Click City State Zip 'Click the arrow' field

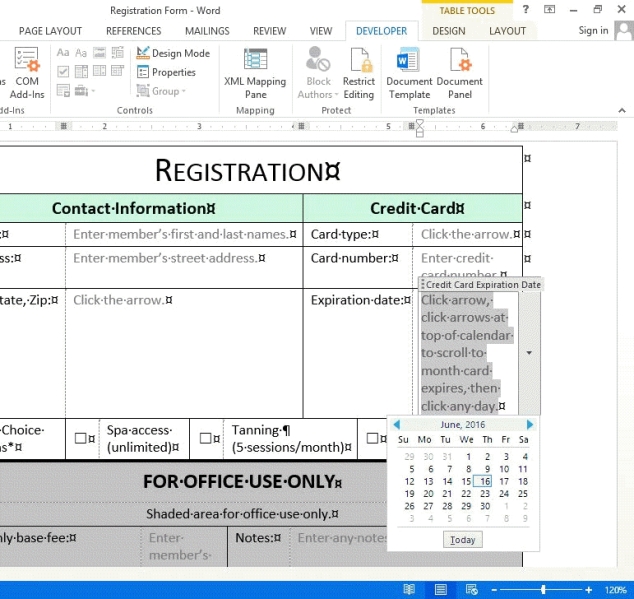[118, 300]
